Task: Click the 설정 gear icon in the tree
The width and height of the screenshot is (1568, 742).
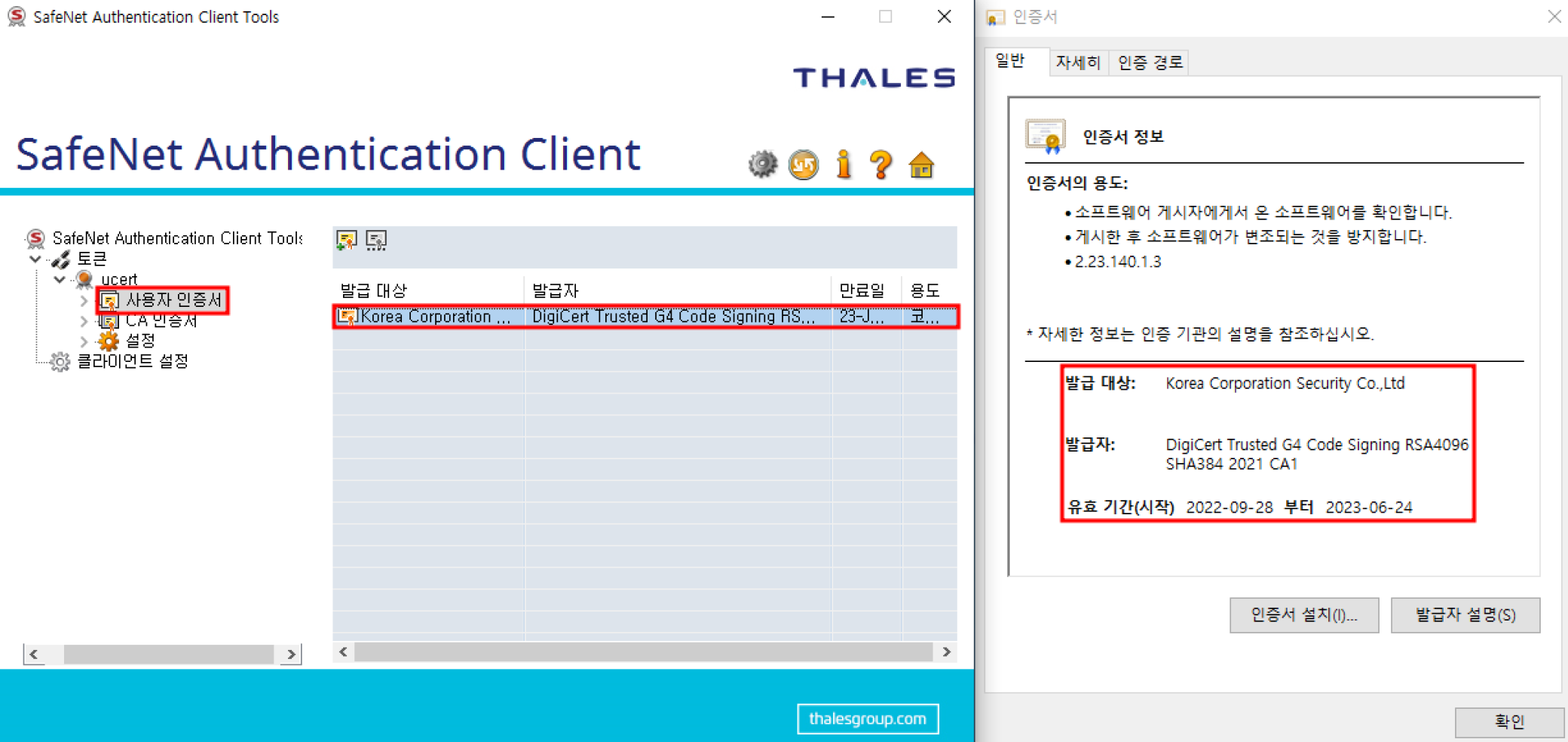Action: (108, 340)
